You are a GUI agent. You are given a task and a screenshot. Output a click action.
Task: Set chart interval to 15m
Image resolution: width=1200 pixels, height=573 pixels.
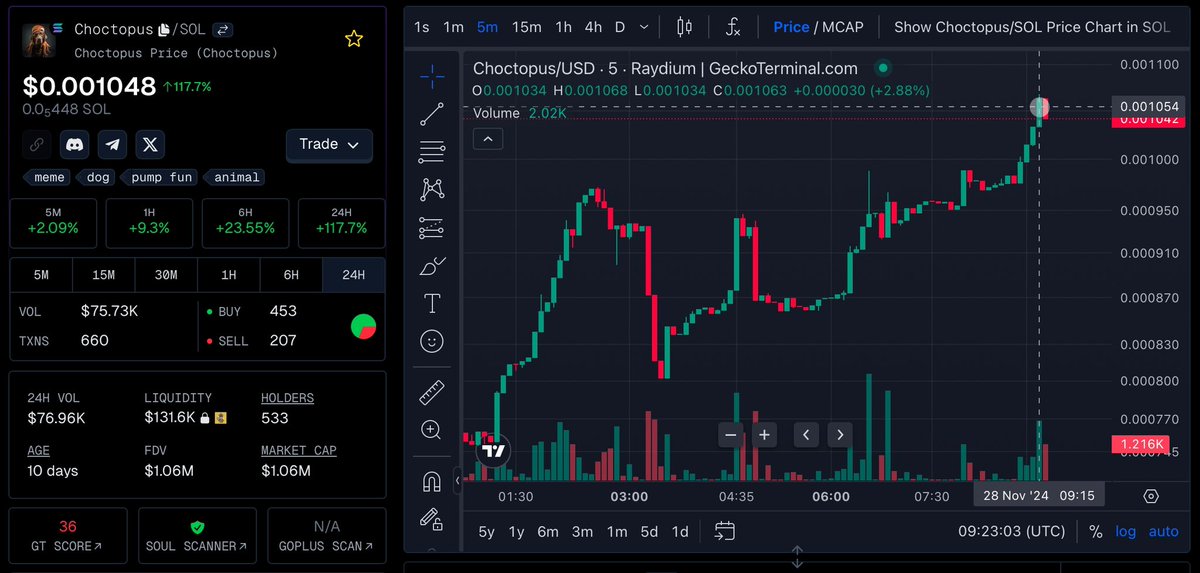526,27
